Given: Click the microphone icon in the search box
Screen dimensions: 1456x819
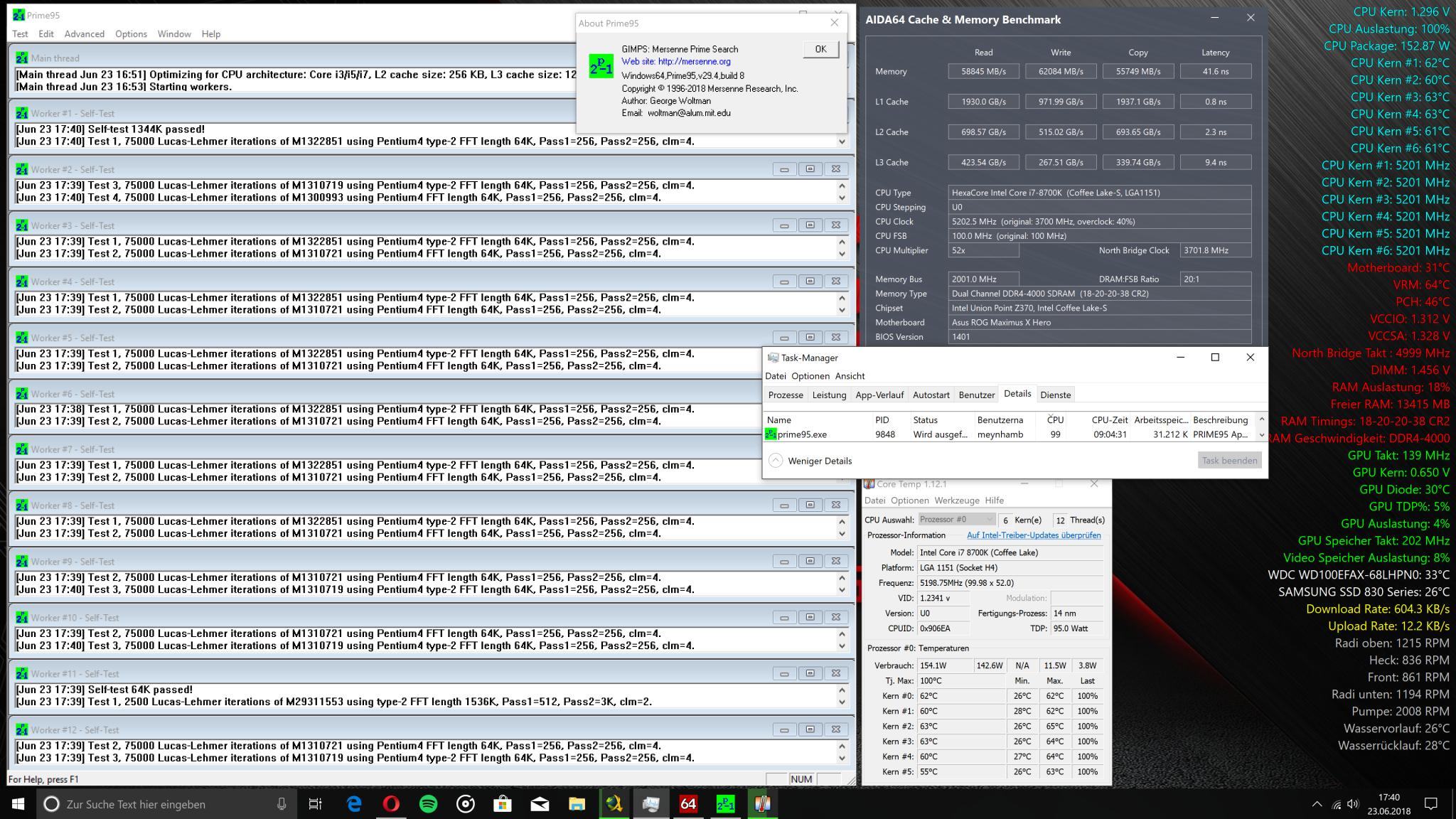Looking at the screenshot, I should [282, 804].
